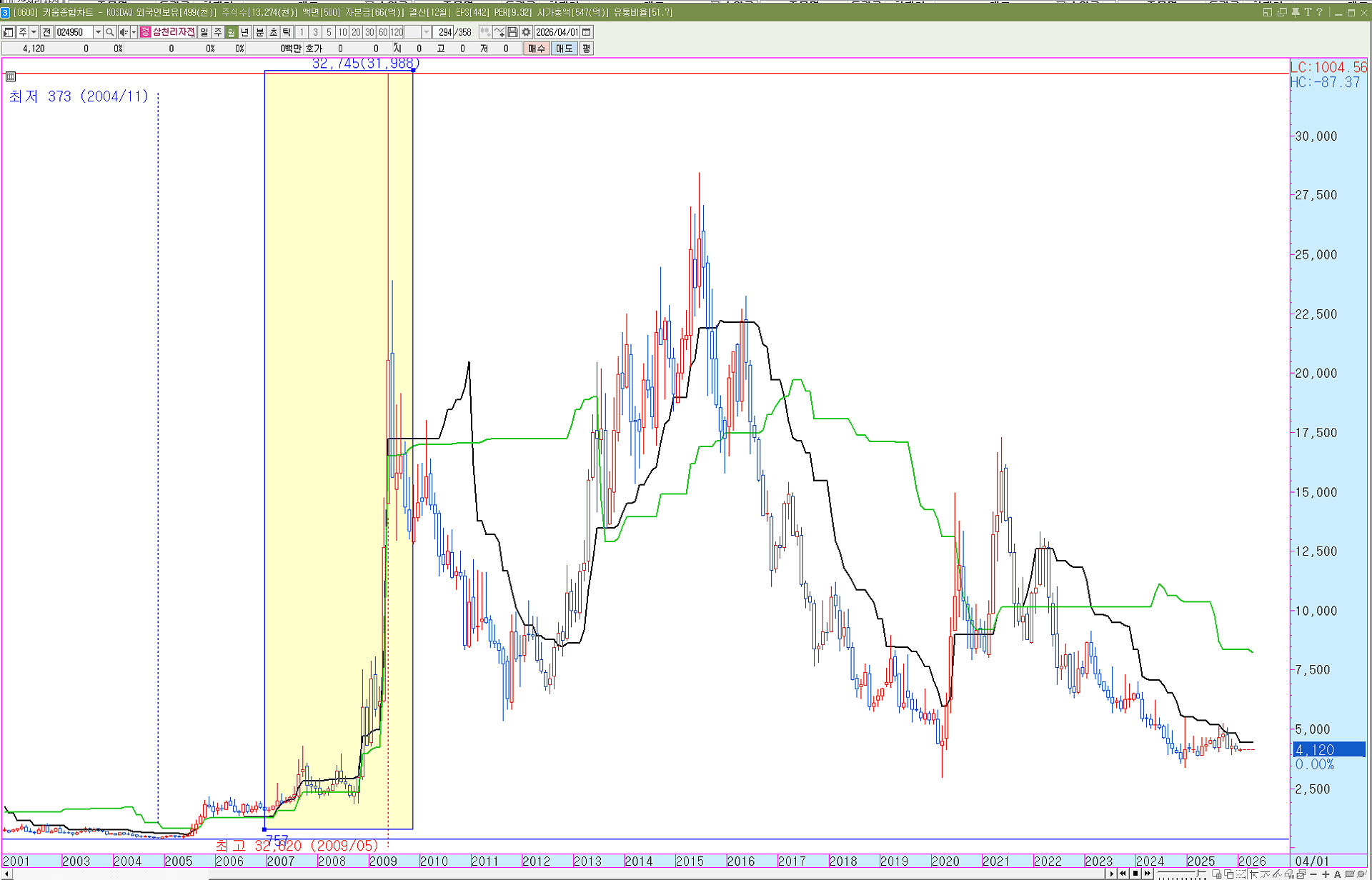
Task: Click the date field 2026/04/01
Action: (557, 32)
